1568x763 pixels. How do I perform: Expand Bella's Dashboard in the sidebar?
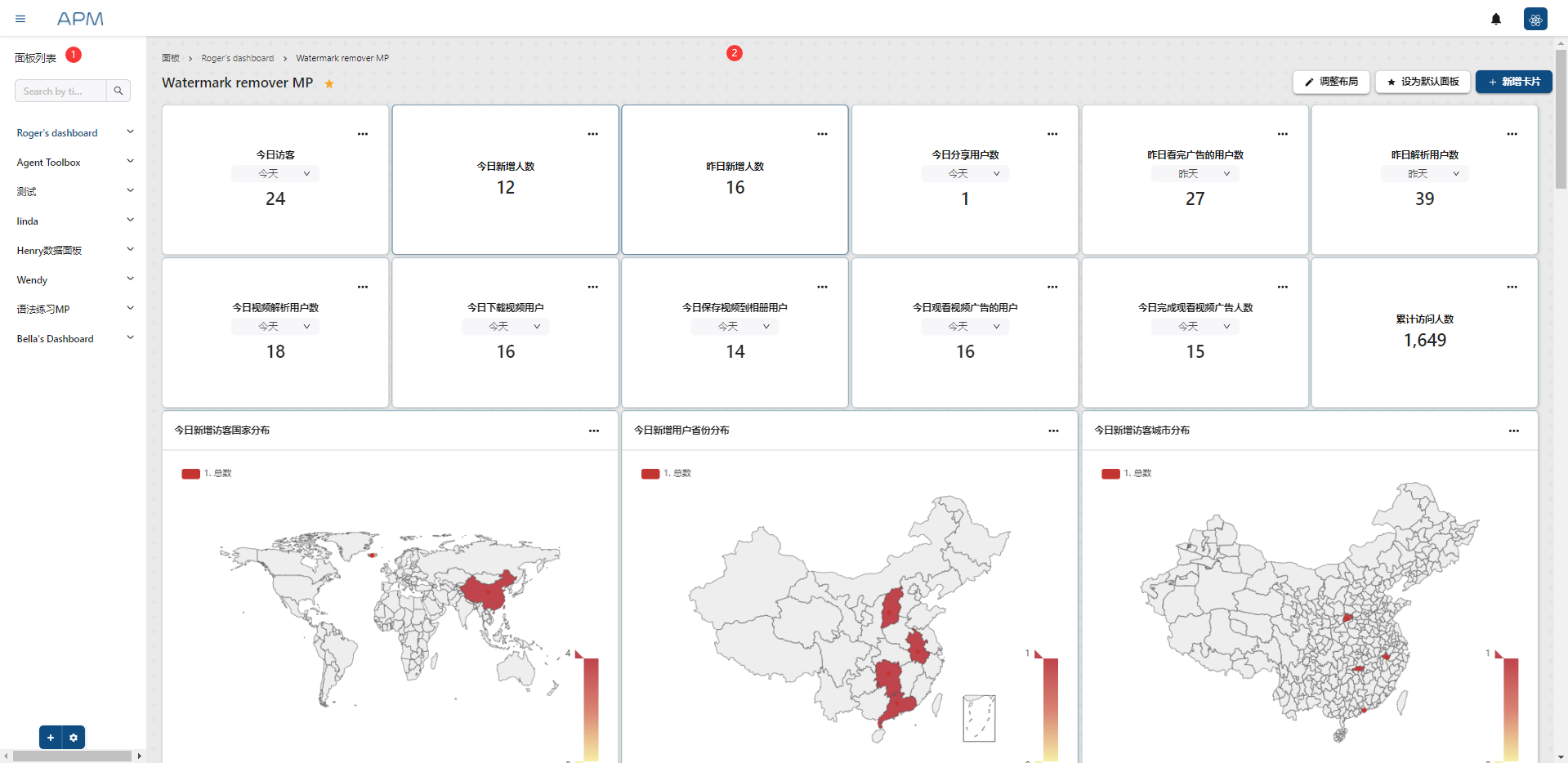[x=130, y=338]
